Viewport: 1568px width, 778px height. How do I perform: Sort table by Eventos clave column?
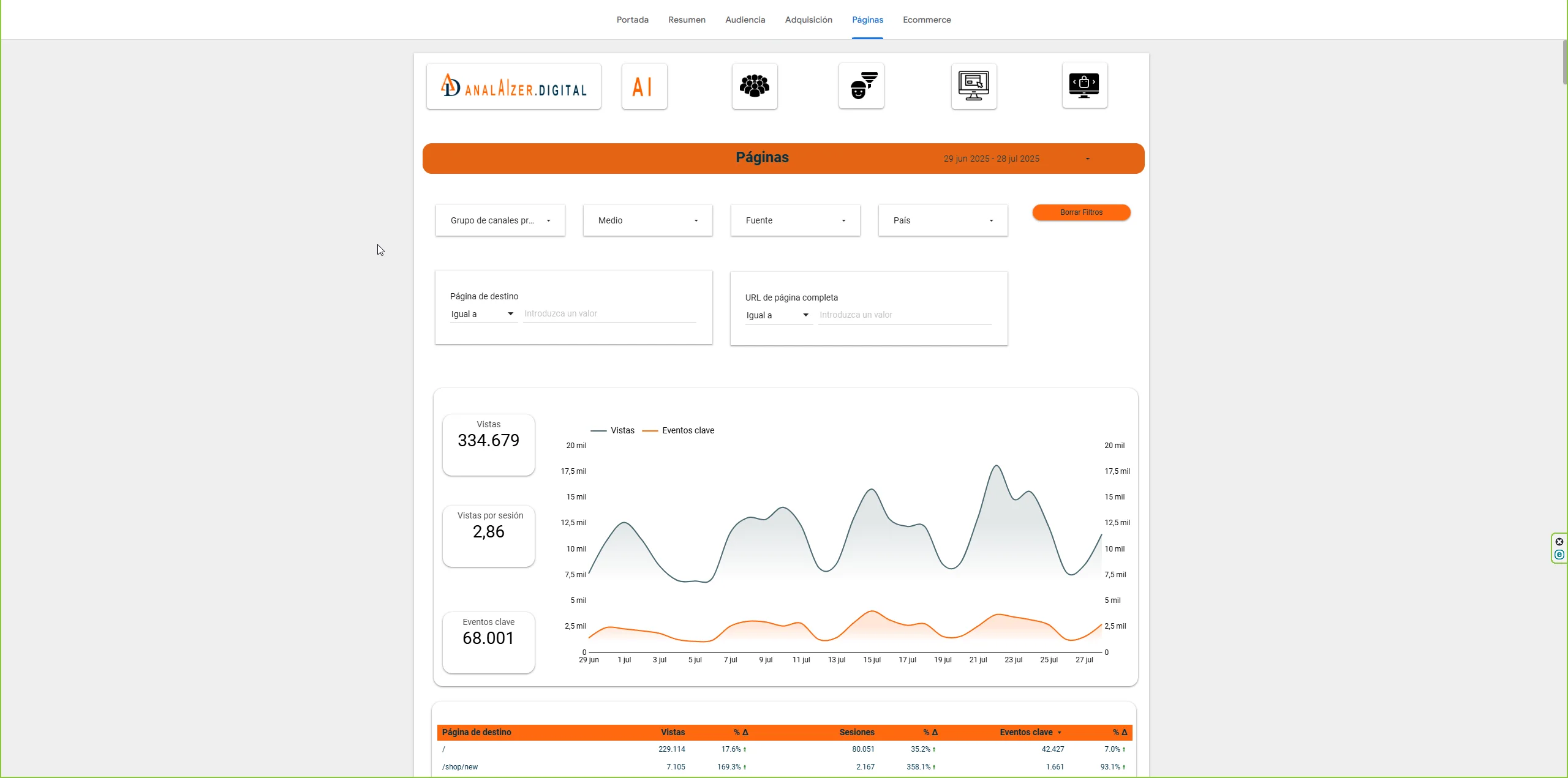[1026, 732]
